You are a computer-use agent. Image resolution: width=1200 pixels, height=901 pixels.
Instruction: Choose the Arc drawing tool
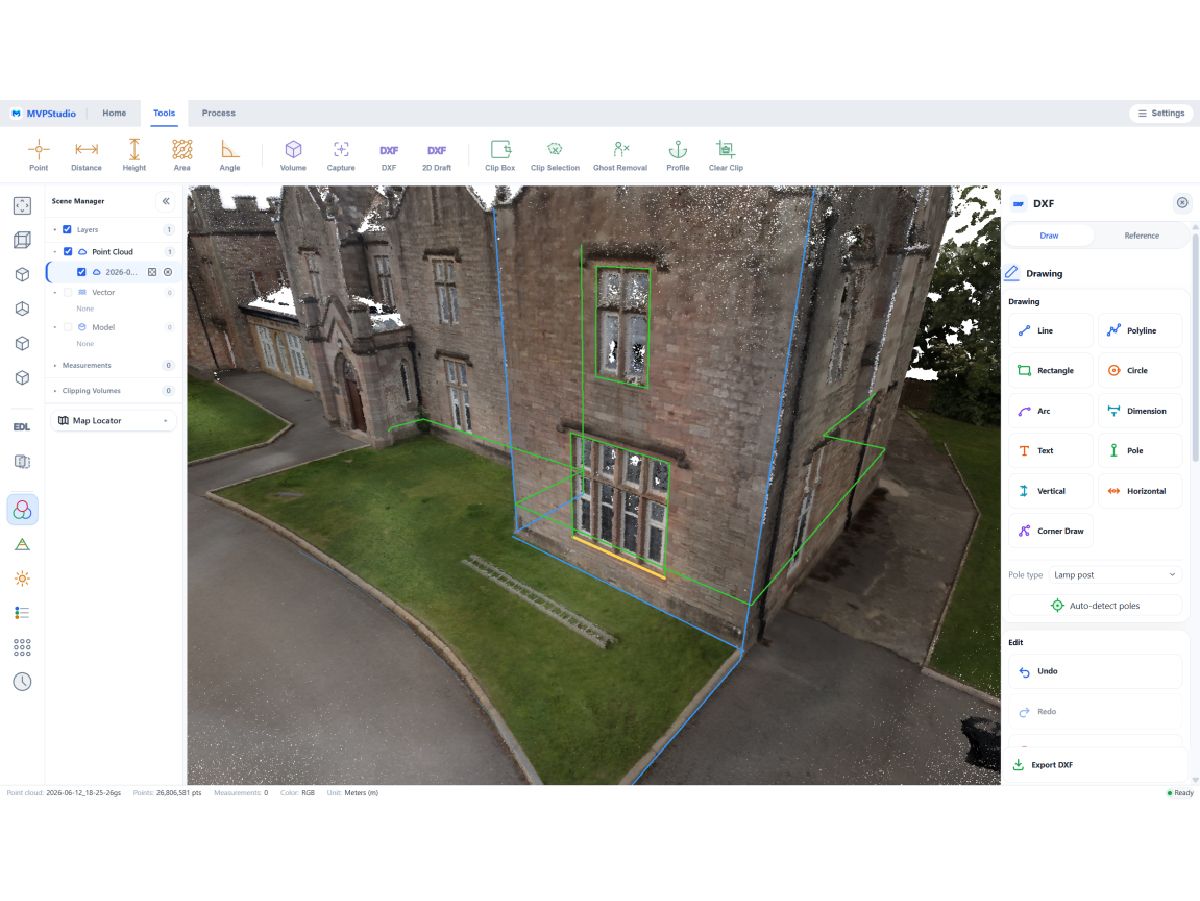(1050, 411)
